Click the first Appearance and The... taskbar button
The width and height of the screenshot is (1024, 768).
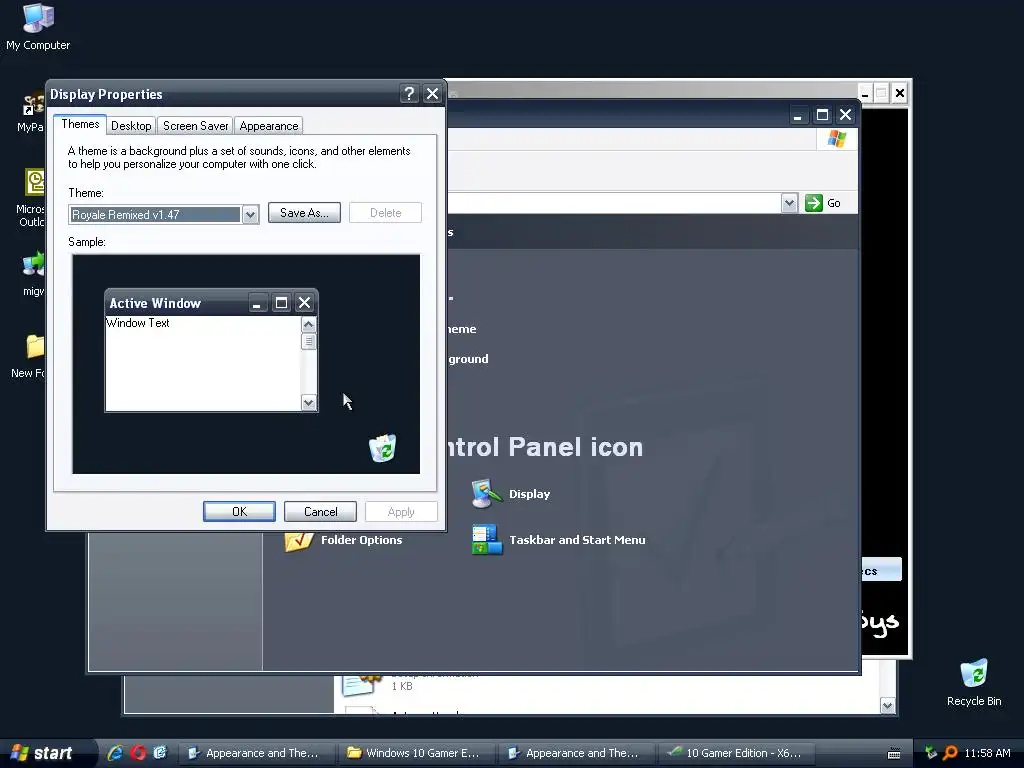[x=255, y=753]
